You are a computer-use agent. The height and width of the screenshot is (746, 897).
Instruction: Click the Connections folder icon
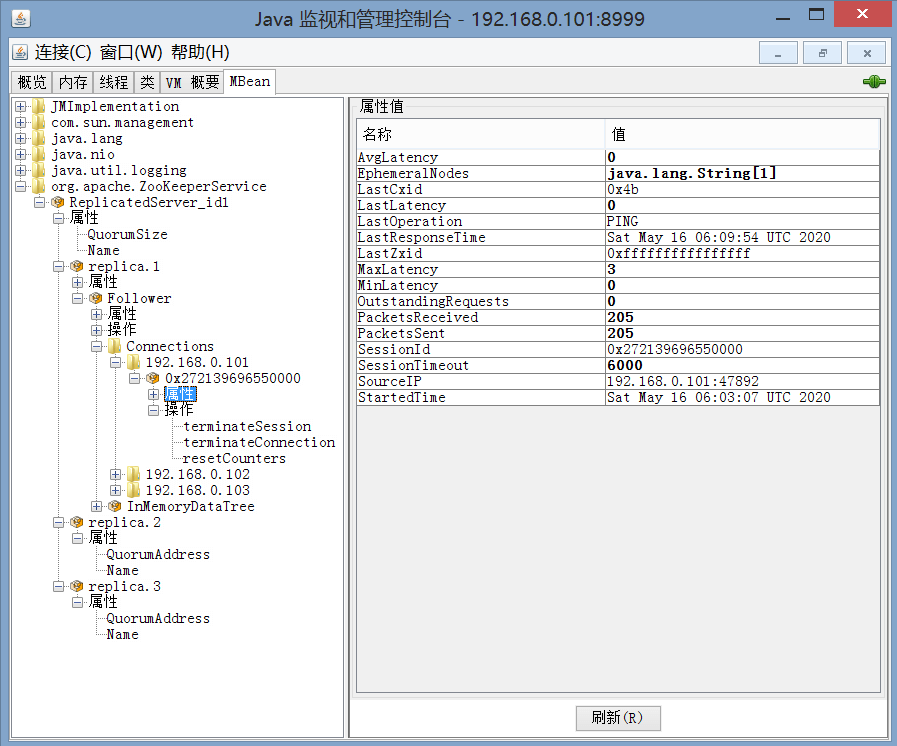(114, 346)
